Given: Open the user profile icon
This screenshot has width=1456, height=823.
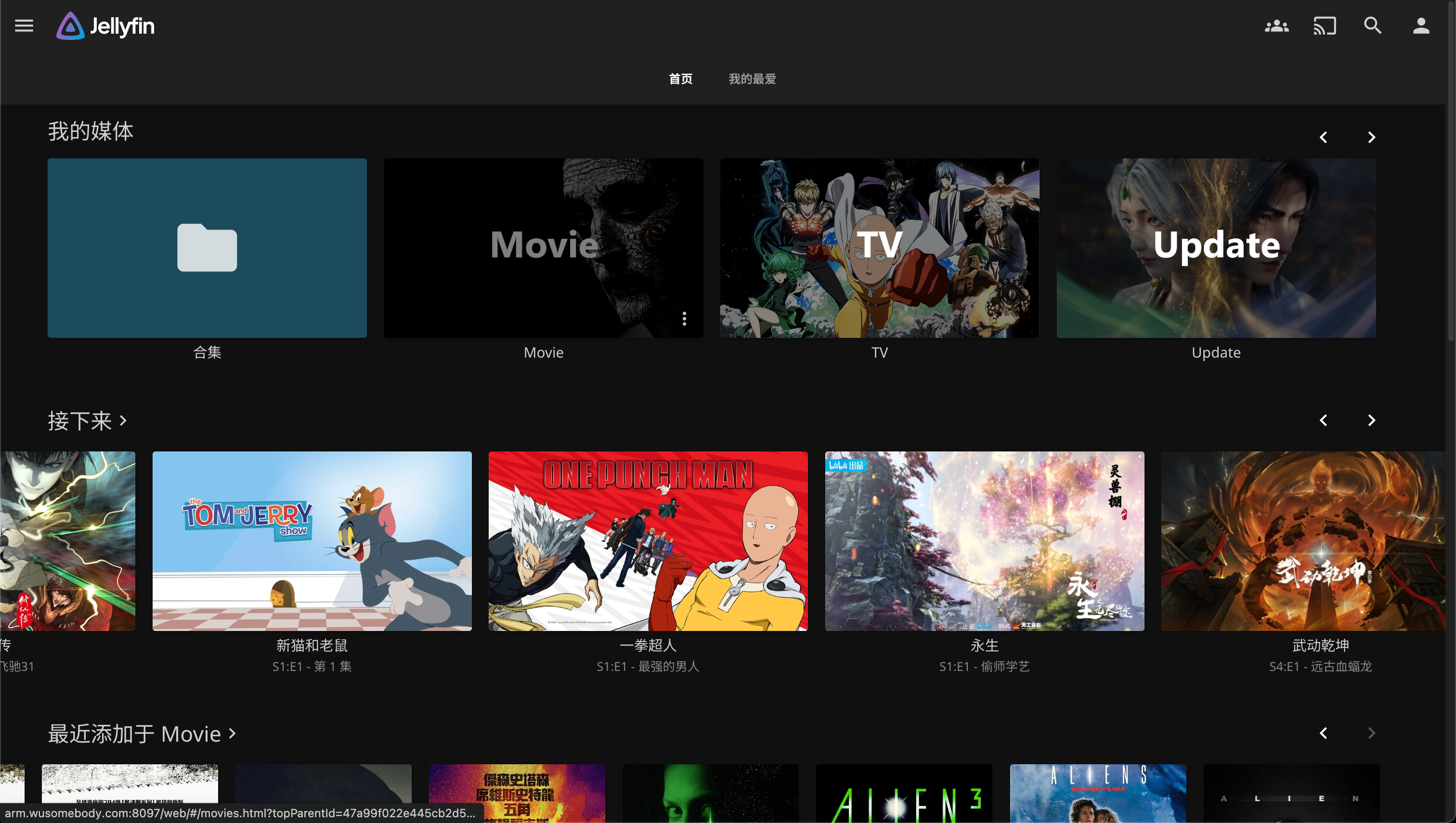Looking at the screenshot, I should tap(1421, 26).
